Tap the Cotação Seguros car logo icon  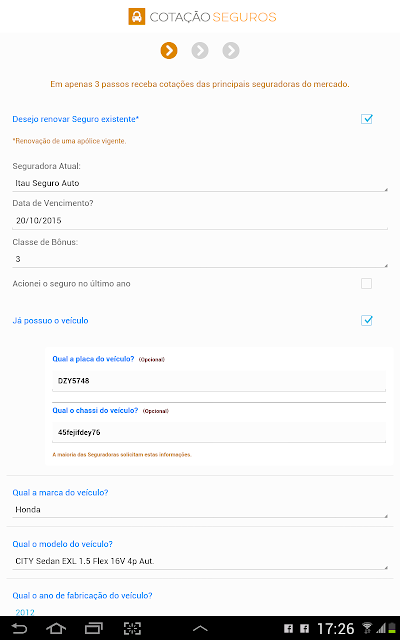point(137,17)
